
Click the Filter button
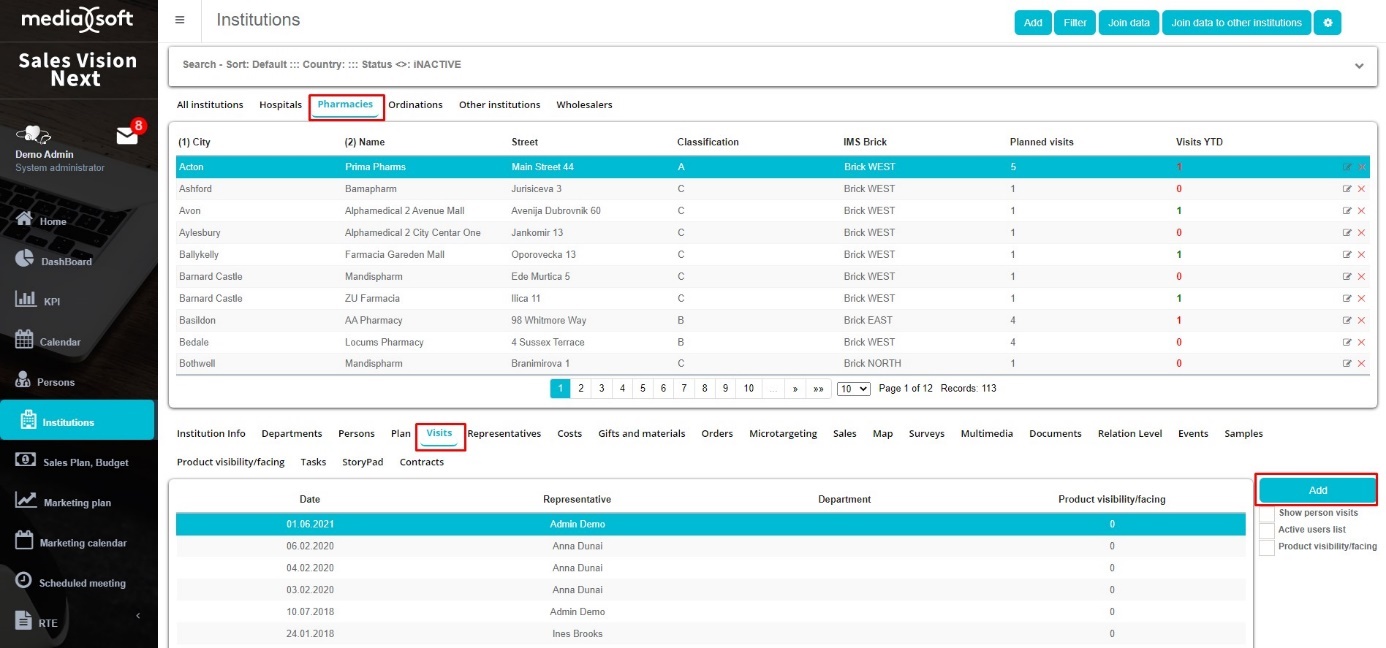coord(1074,23)
